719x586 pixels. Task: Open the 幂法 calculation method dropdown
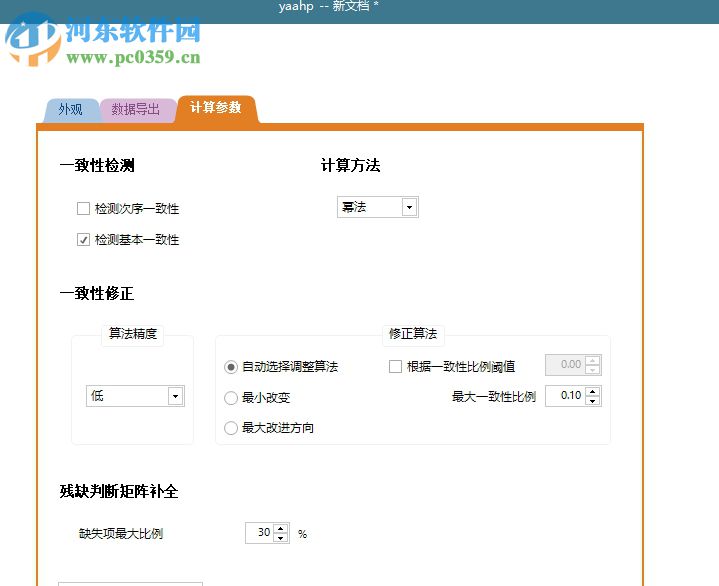click(x=377, y=207)
